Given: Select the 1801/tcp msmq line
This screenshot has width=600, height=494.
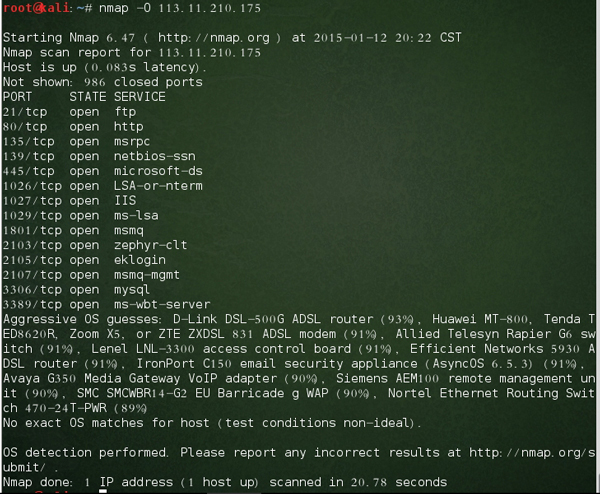Looking at the screenshot, I should pyautogui.click(x=73, y=230).
